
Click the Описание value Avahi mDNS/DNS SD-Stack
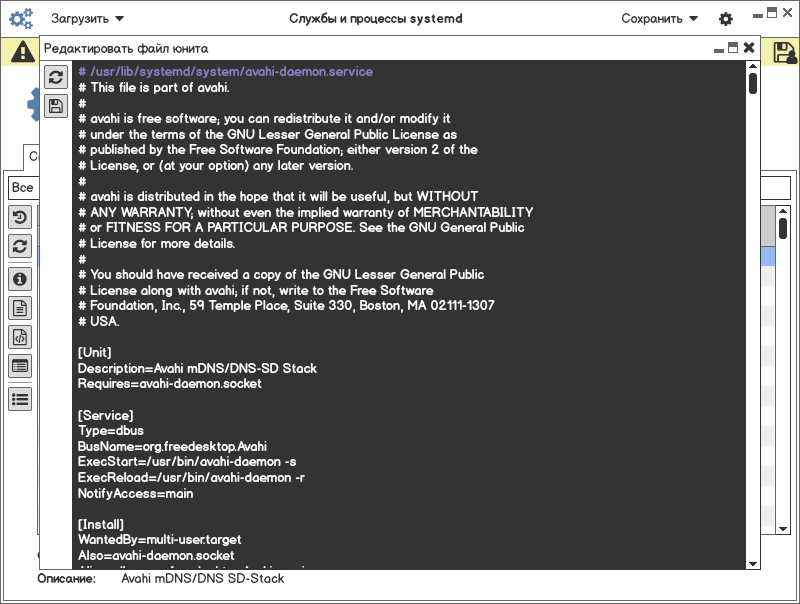203,578
